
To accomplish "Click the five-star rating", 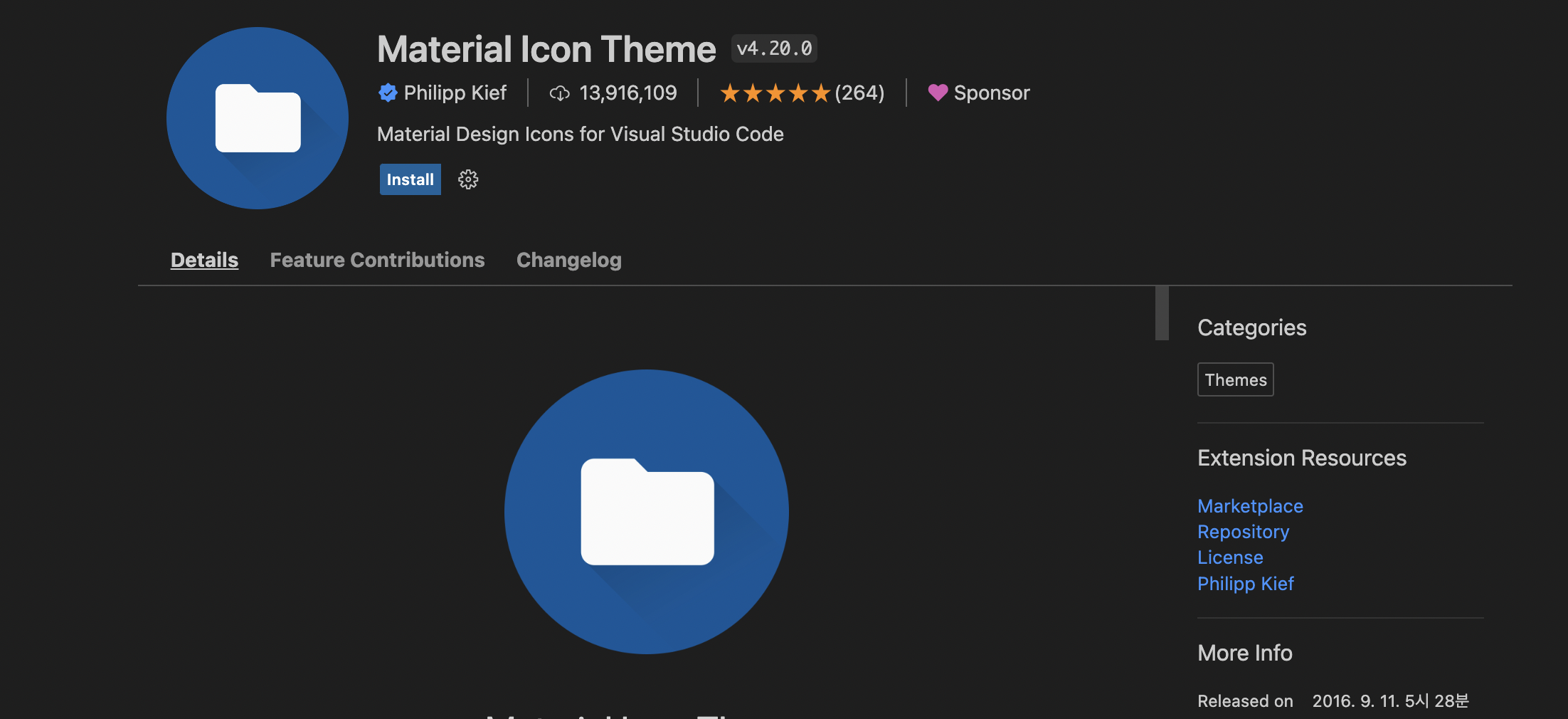I will [x=775, y=93].
